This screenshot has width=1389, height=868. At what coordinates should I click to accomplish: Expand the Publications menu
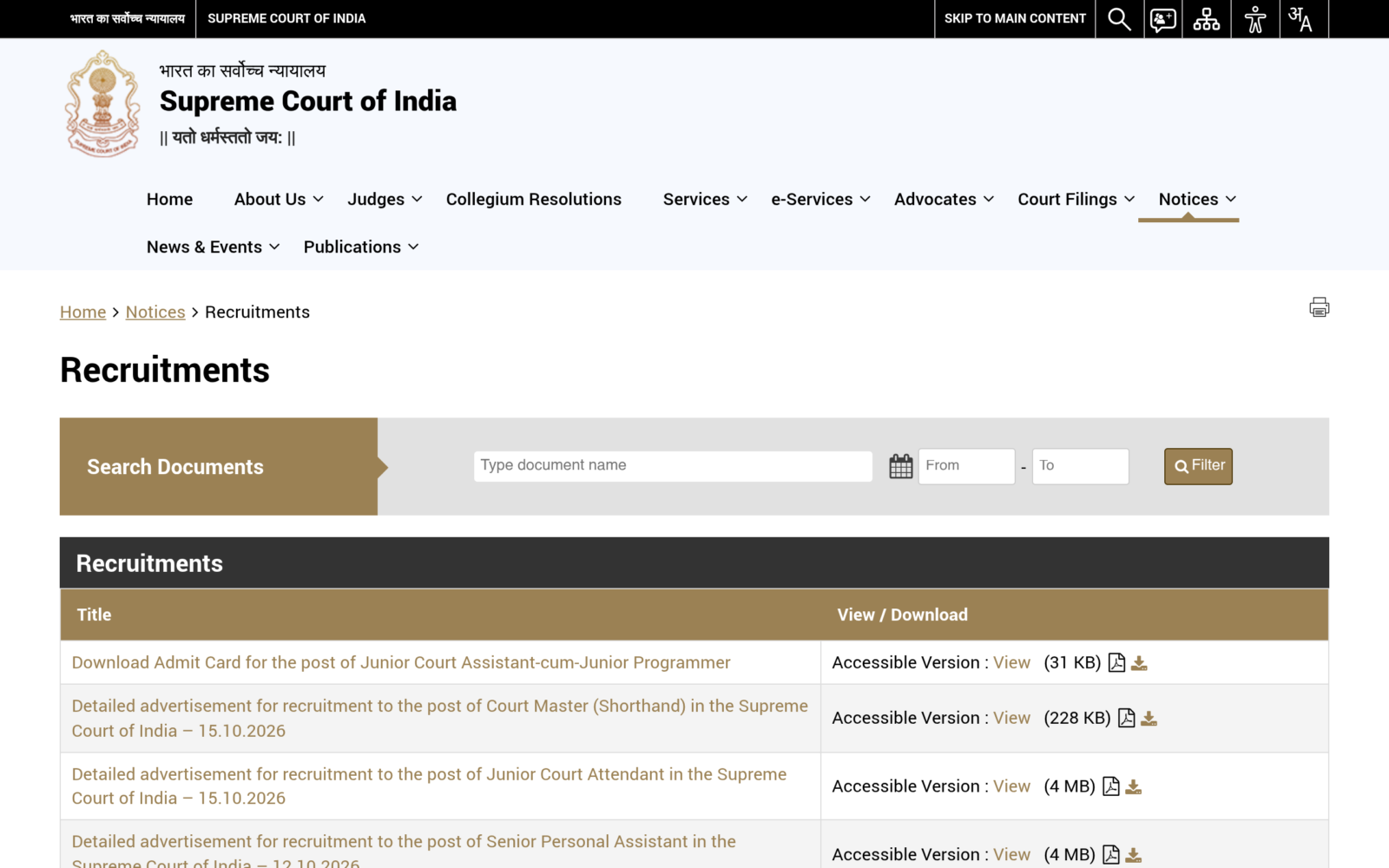pos(361,247)
